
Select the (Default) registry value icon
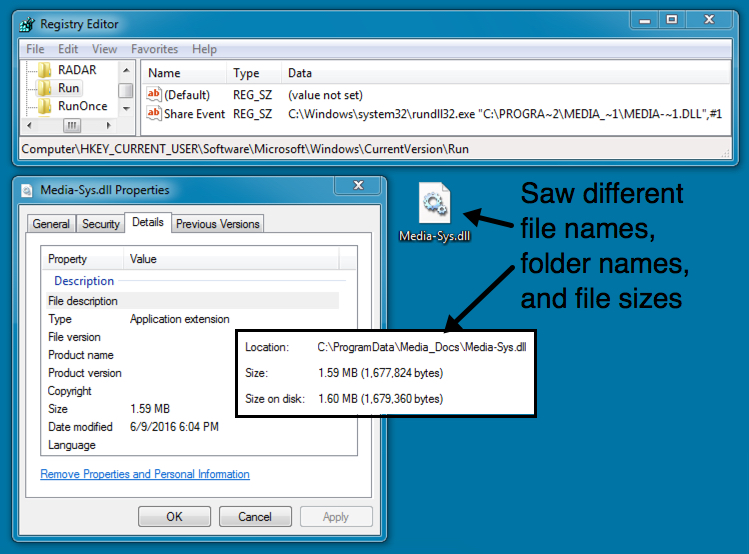[x=154, y=94]
